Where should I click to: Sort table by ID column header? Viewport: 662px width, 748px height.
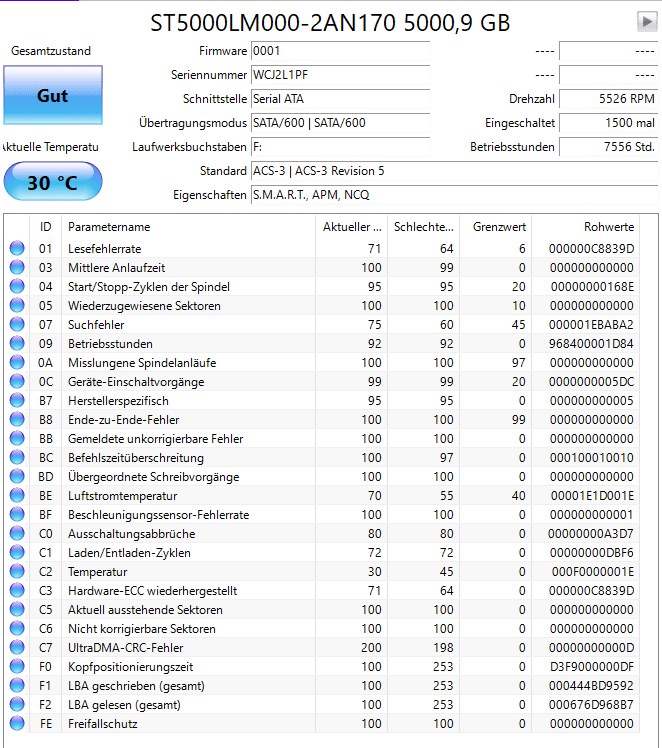(x=45, y=227)
